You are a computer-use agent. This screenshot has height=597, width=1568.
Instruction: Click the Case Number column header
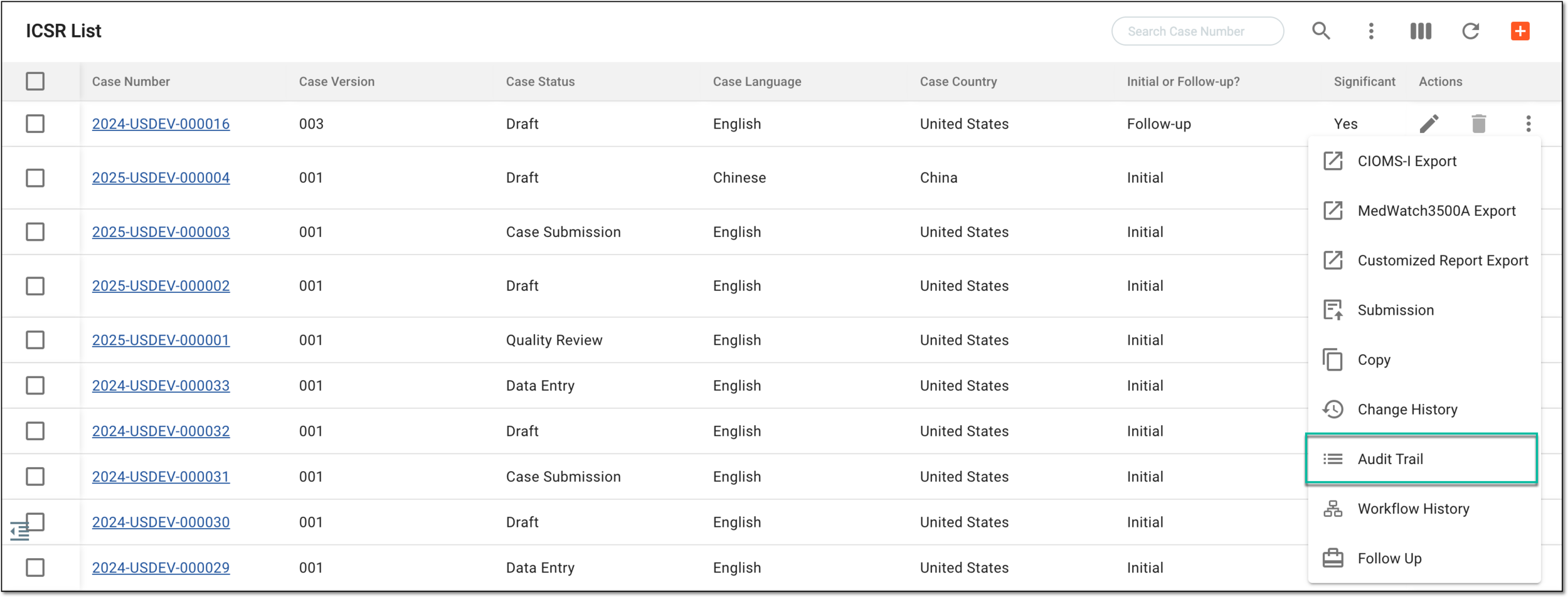point(130,82)
